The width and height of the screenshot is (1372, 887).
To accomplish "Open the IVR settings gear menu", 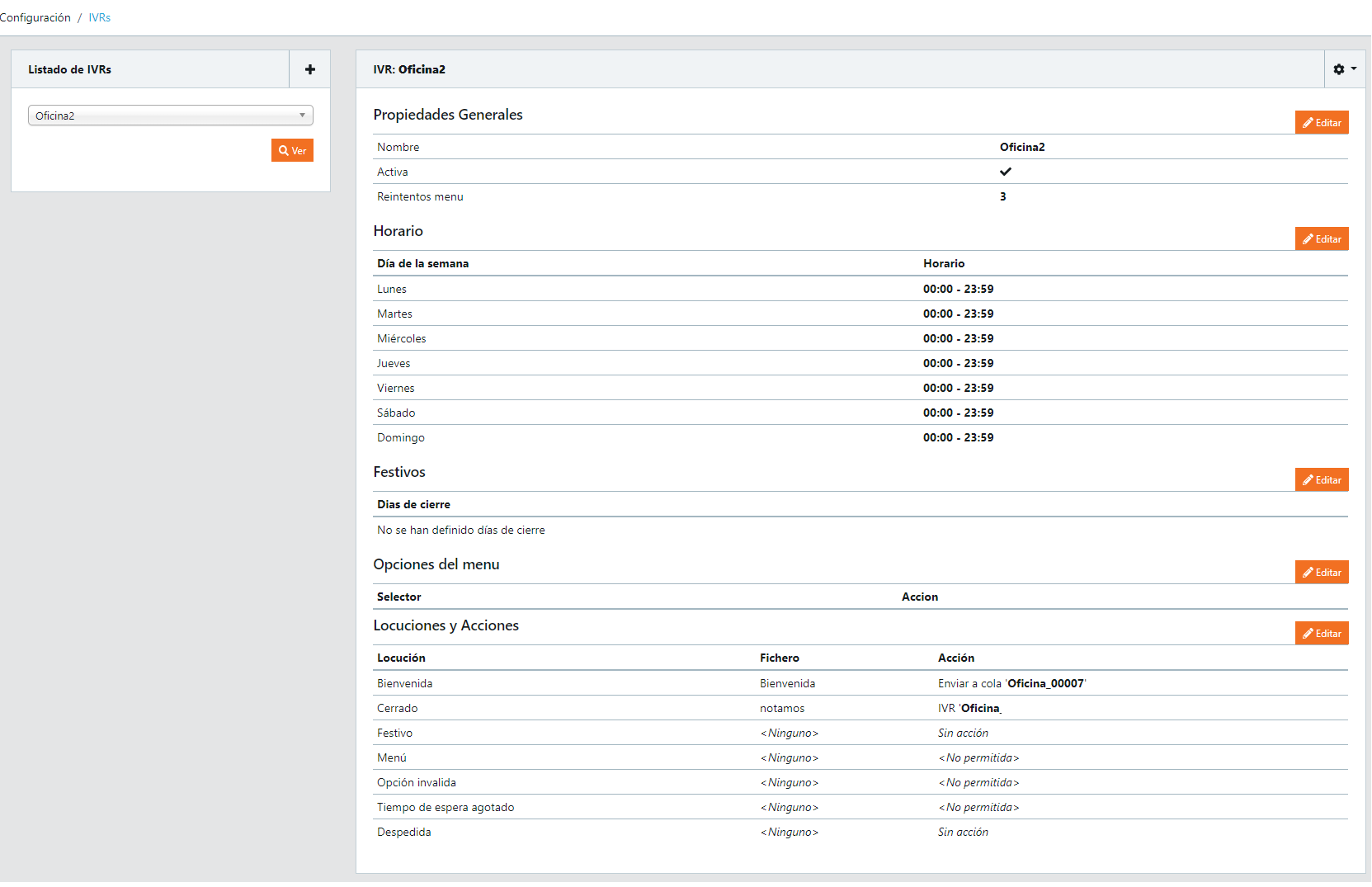I will (x=1338, y=69).
